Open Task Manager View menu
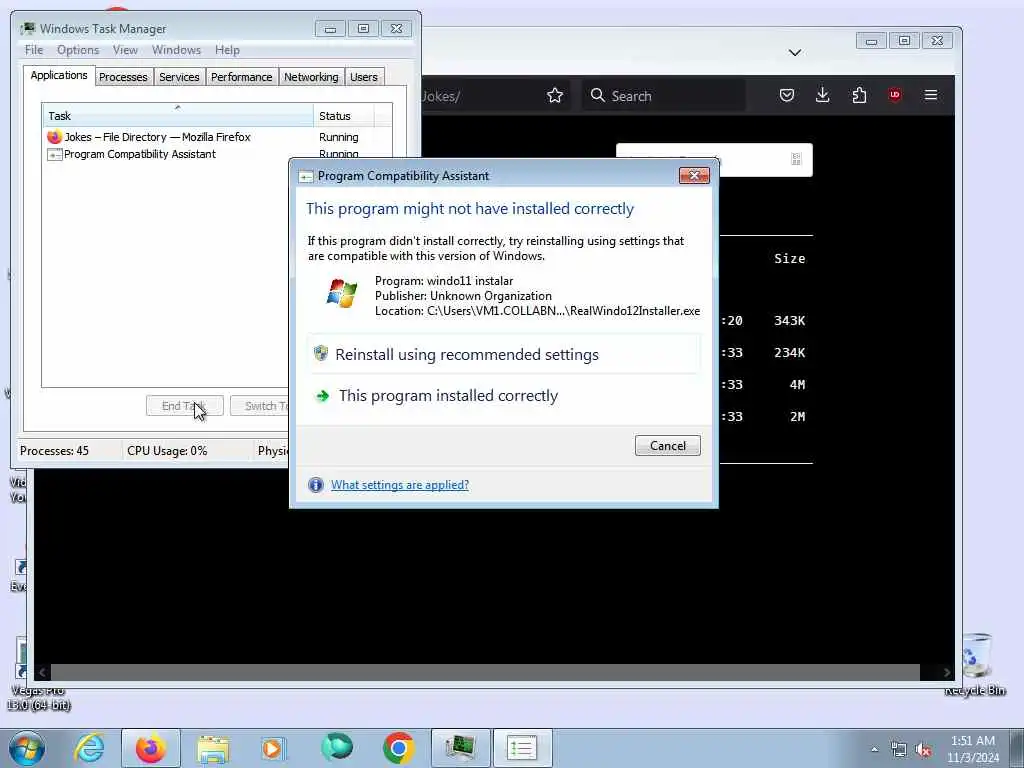The width and height of the screenshot is (1024, 768). tap(125, 50)
